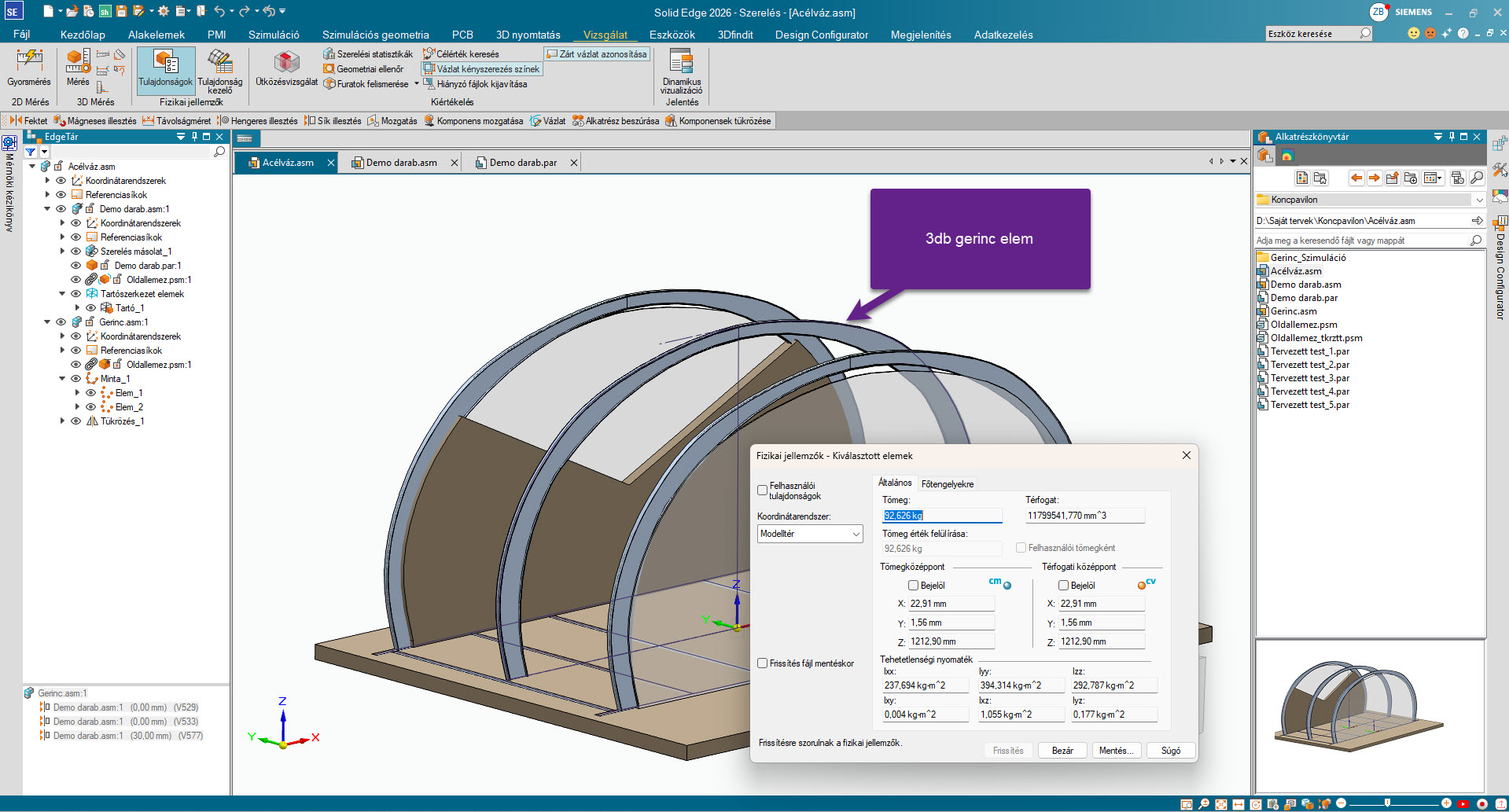Choose the Fektet mate command
The height and width of the screenshot is (812, 1509).
[29, 121]
